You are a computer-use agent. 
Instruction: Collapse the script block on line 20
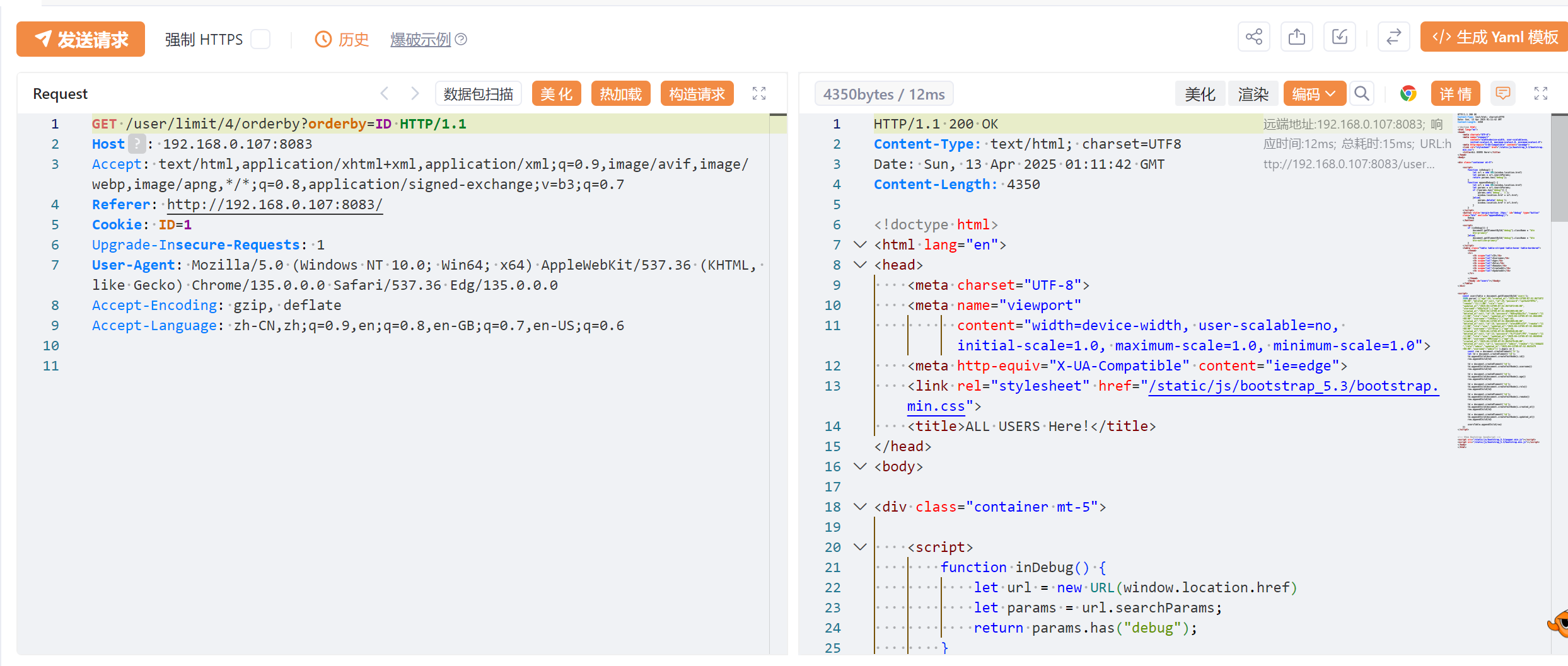coord(860,547)
